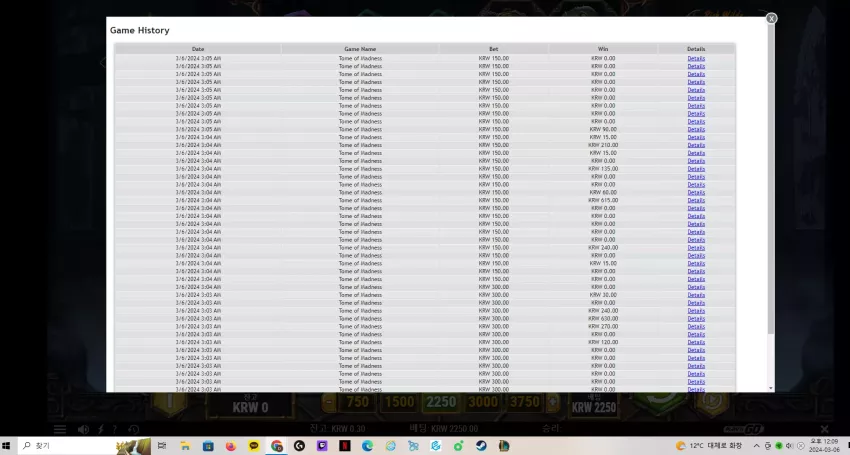The width and height of the screenshot is (850, 455).
Task: Open Details for the KRW 30.00 win row
Action: [696, 294]
